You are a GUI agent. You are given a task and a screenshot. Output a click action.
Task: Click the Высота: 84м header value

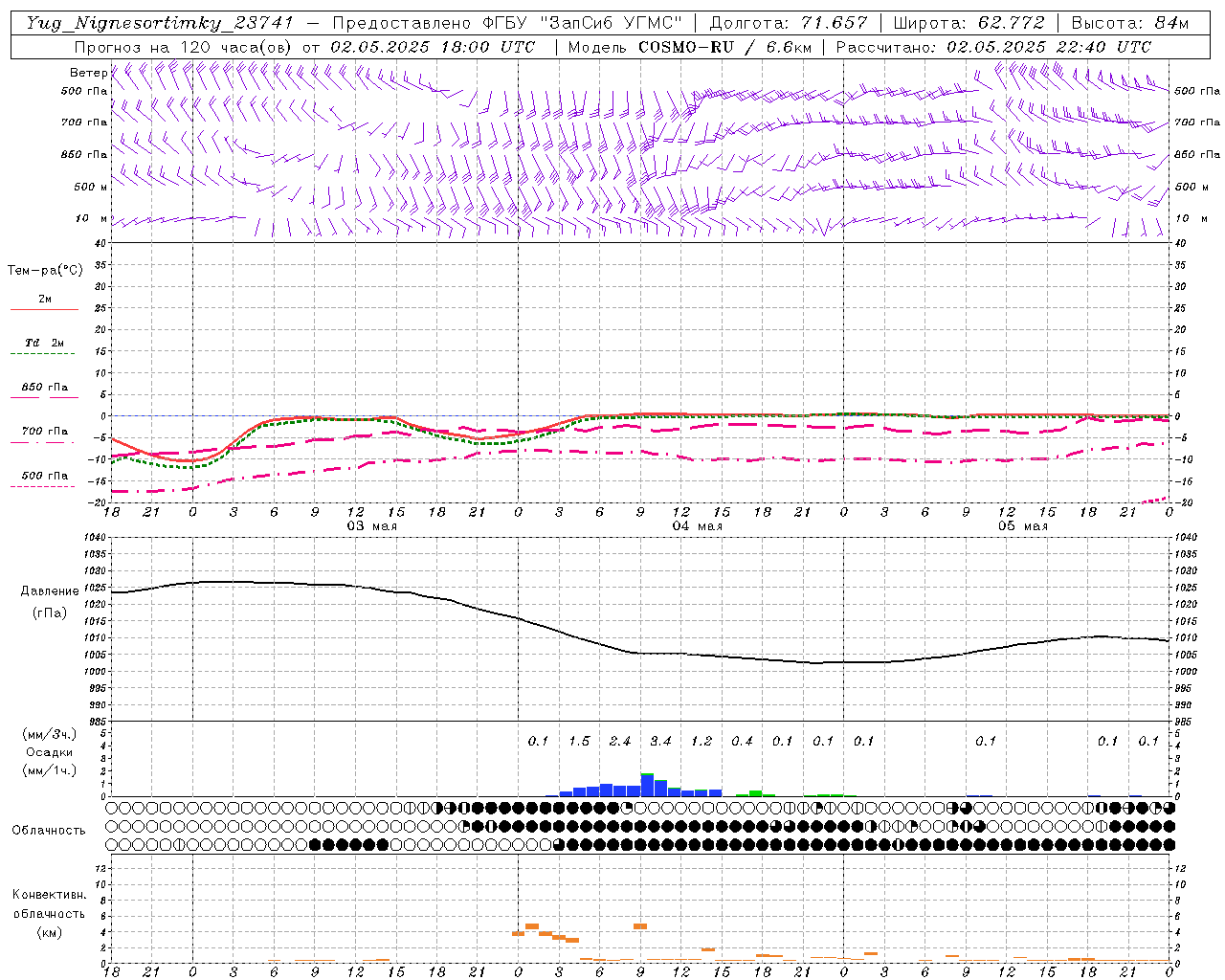[1130, 23]
